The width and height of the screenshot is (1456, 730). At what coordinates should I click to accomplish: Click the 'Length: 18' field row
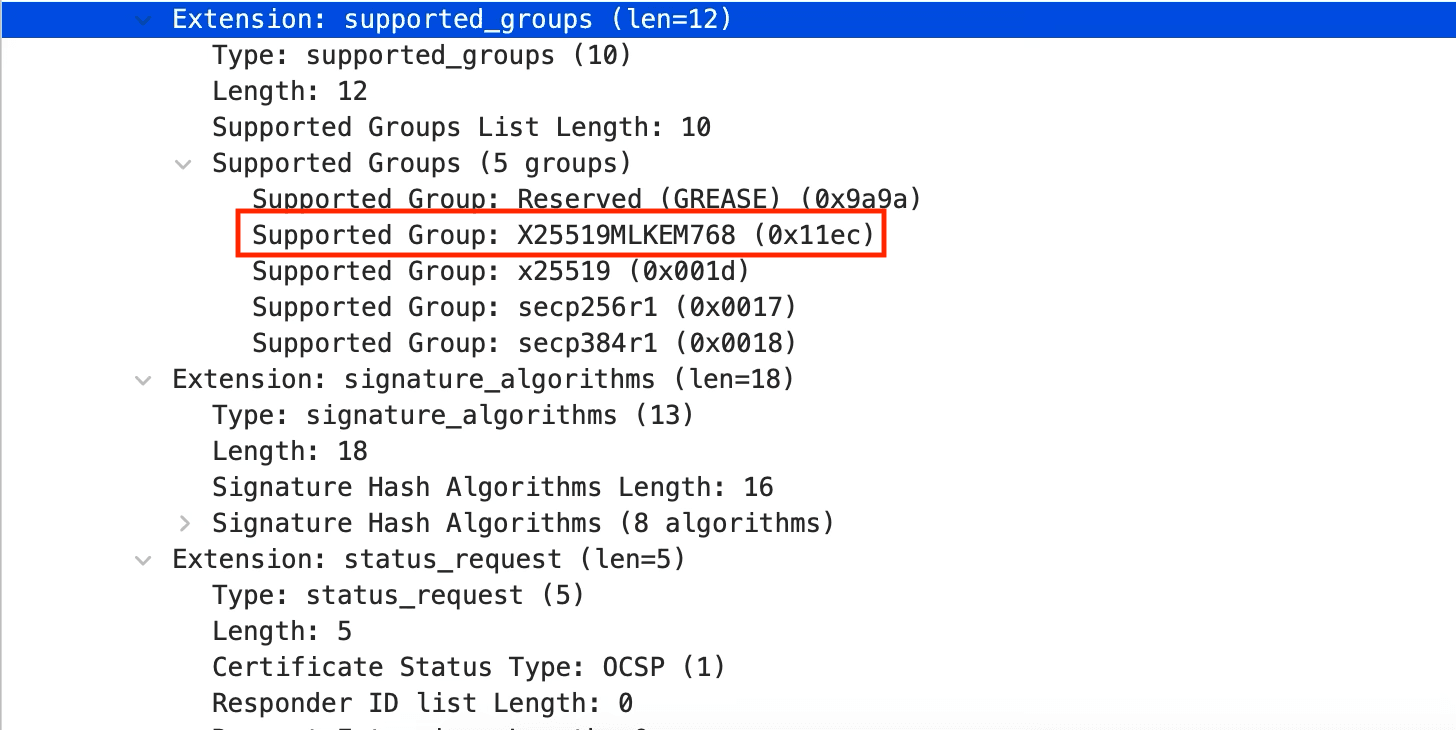[728, 452]
